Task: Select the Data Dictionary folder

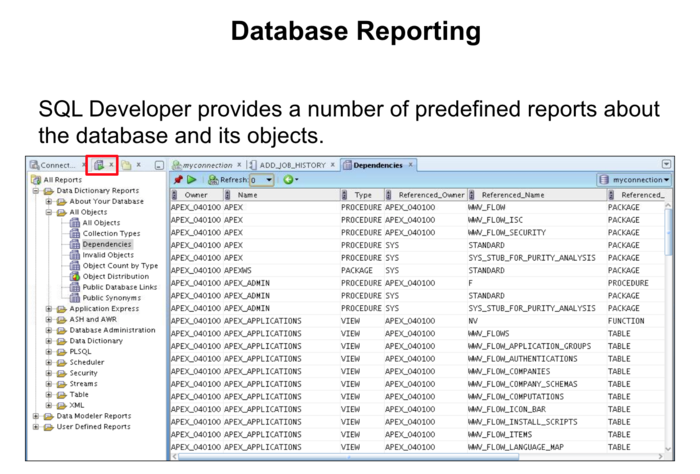Action: coord(96,341)
